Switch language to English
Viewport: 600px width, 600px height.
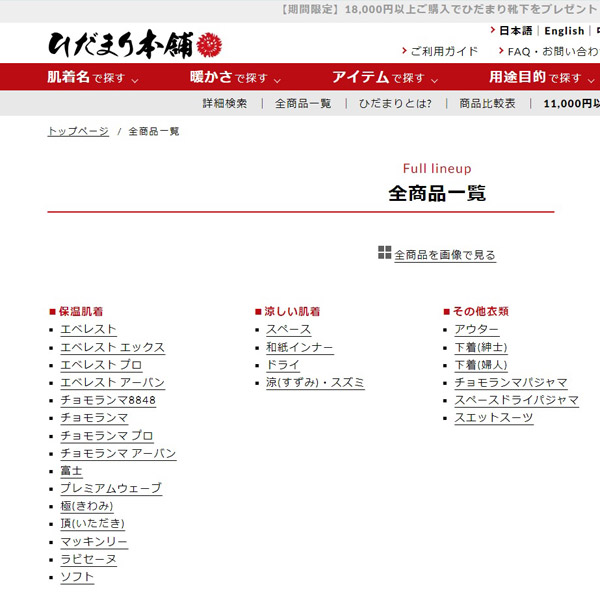[564, 31]
